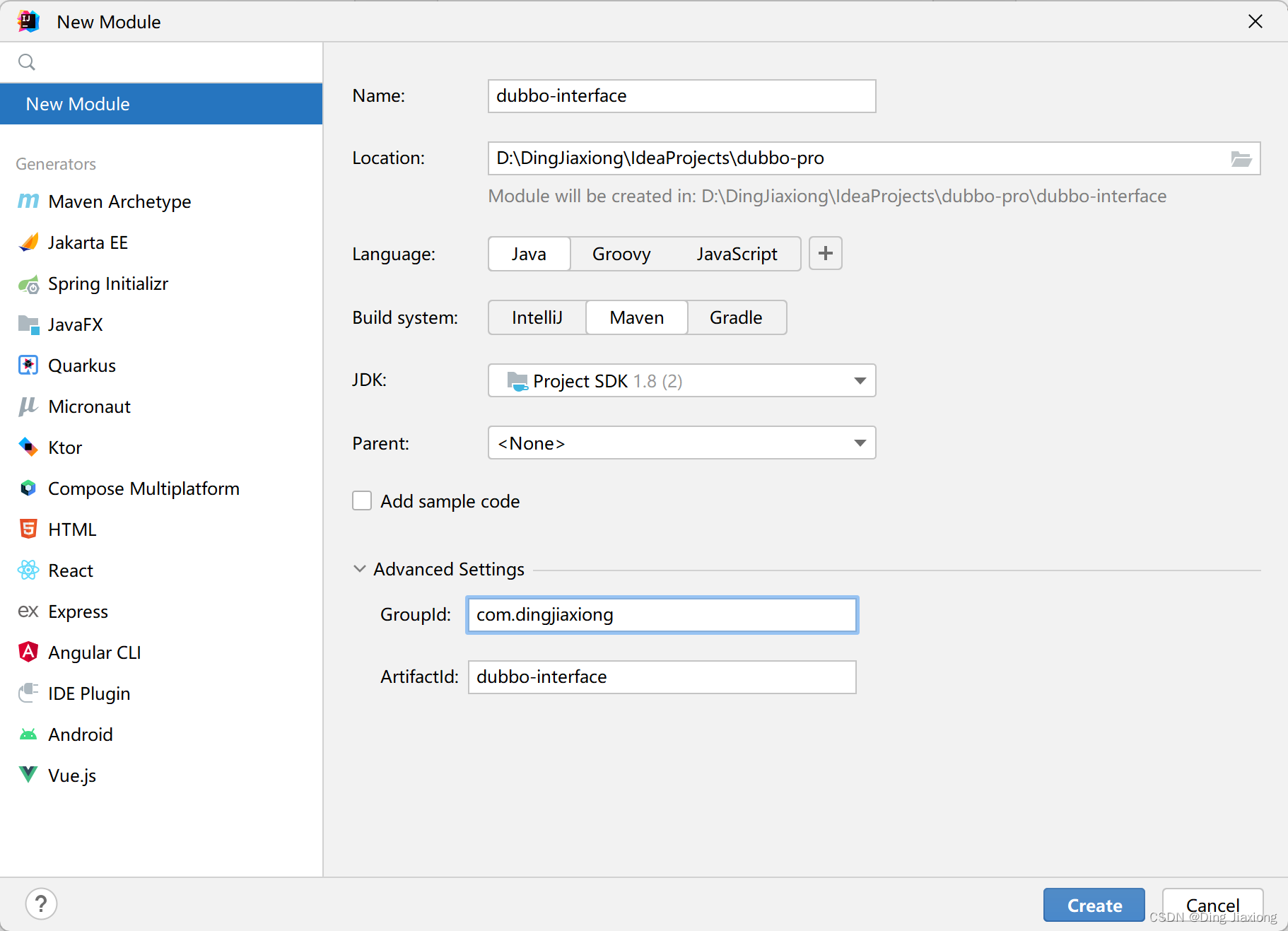This screenshot has height=931, width=1288.
Task: Click the Name input field
Action: [681, 96]
